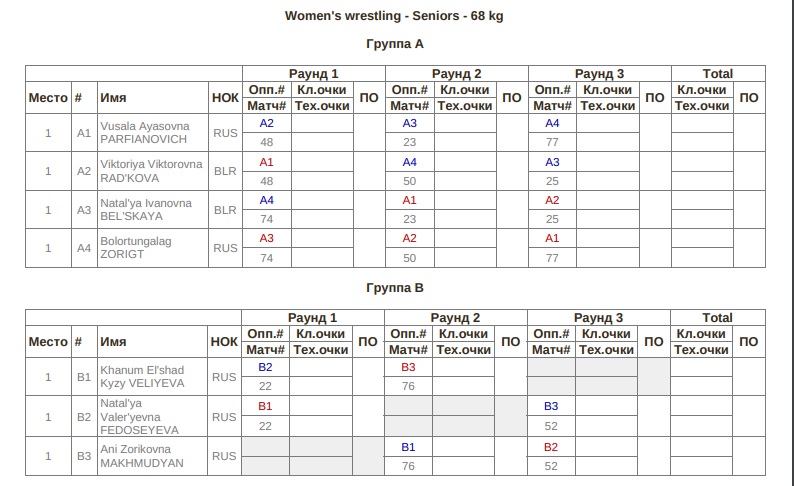794x486 pixels.
Task: Select Veliyeva's Round 2 opponent B3 link
Action: (x=408, y=367)
